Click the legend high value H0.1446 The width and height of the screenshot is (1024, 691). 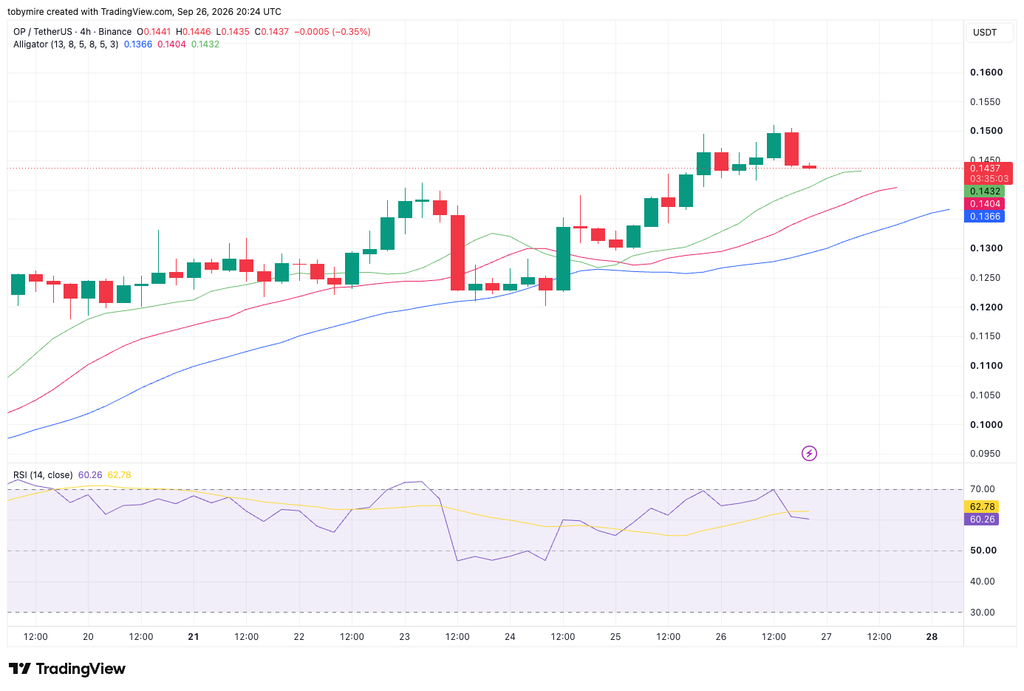click(193, 31)
